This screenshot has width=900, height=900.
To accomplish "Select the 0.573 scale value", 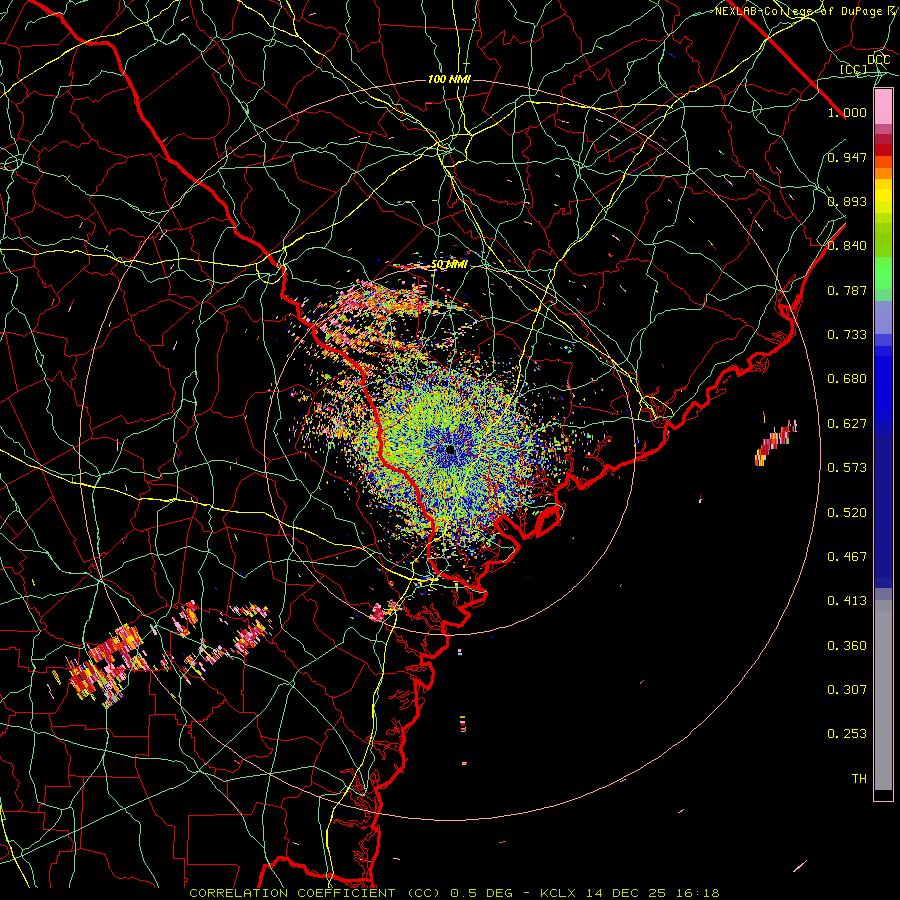I will pos(847,468).
